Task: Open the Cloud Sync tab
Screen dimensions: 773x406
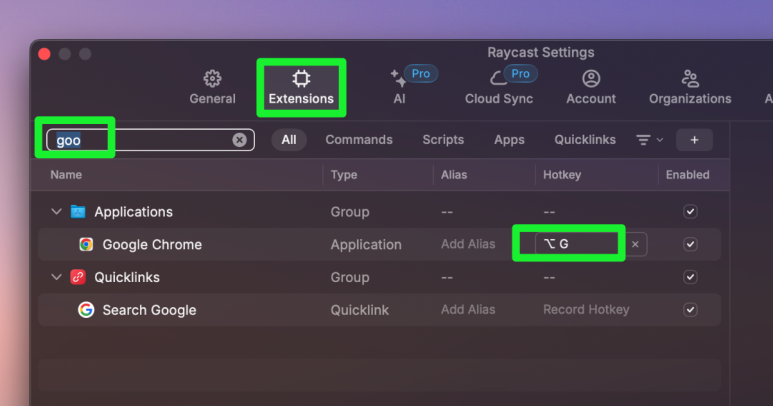Action: pyautogui.click(x=499, y=87)
